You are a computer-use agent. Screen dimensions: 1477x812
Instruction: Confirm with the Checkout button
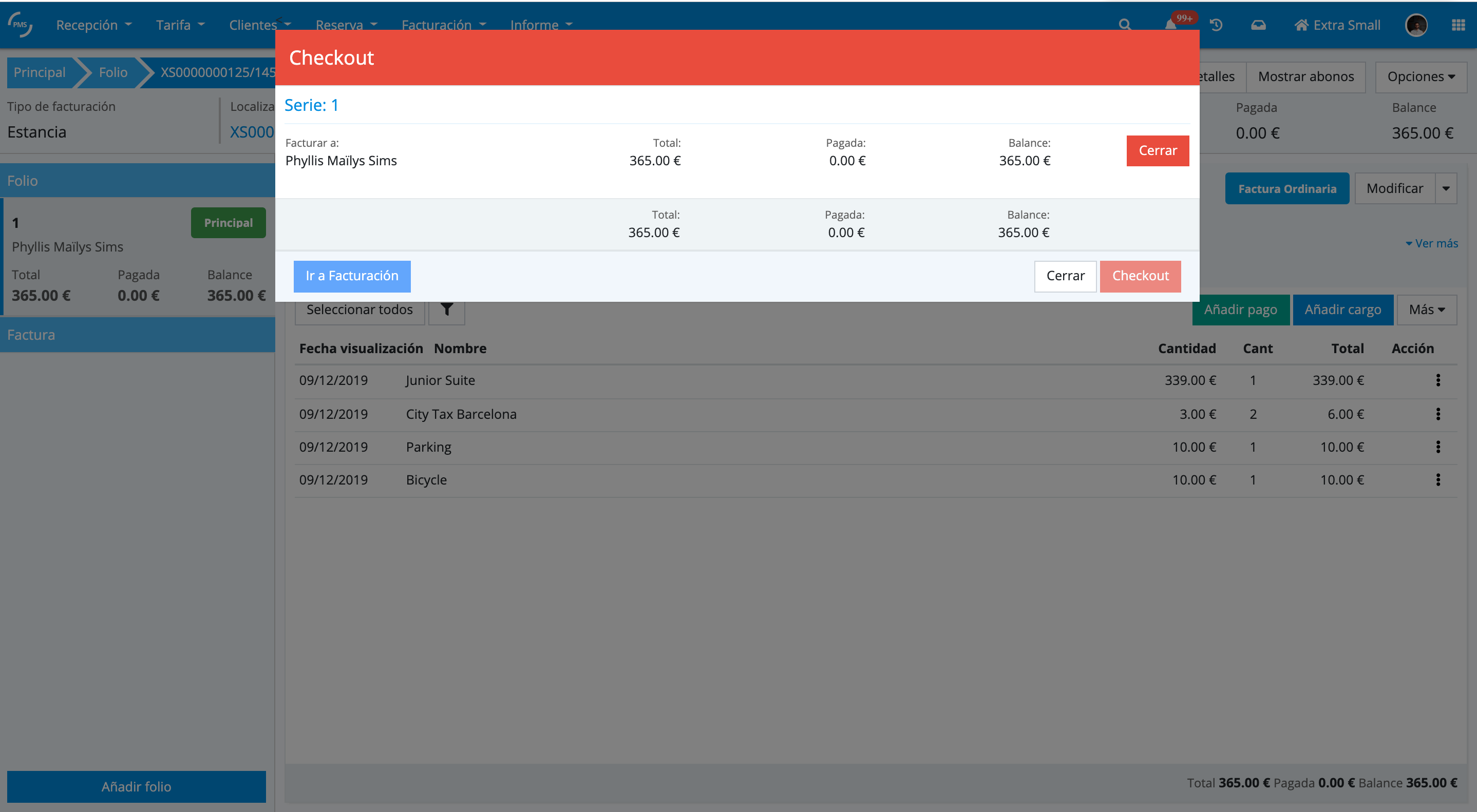[1140, 276]
